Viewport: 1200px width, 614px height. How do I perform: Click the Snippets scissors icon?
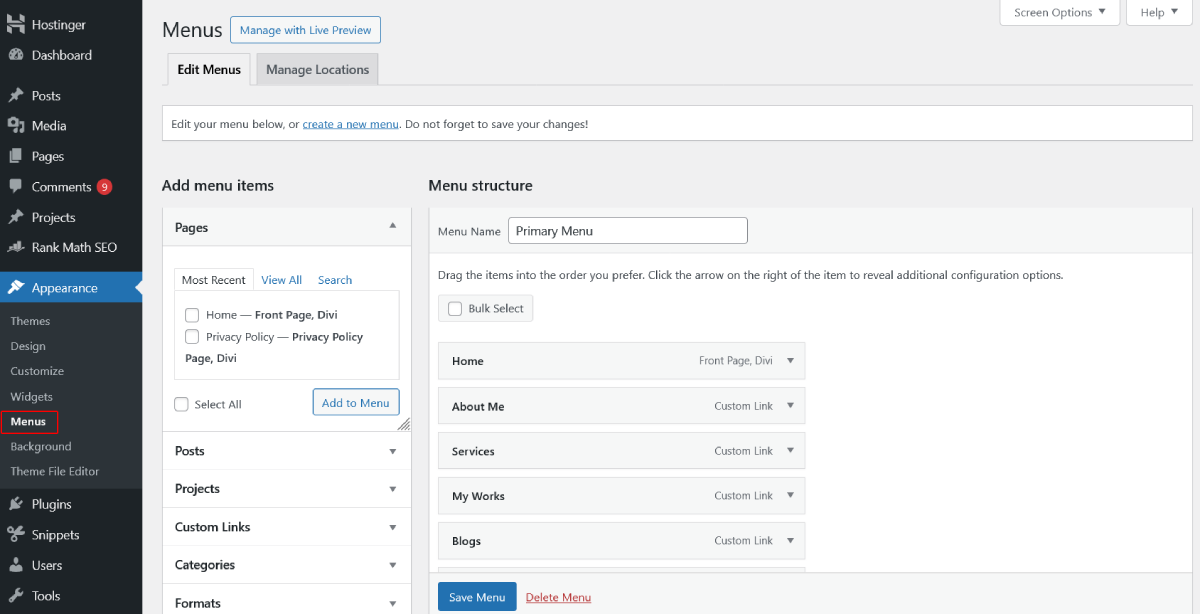click(18, 534)
